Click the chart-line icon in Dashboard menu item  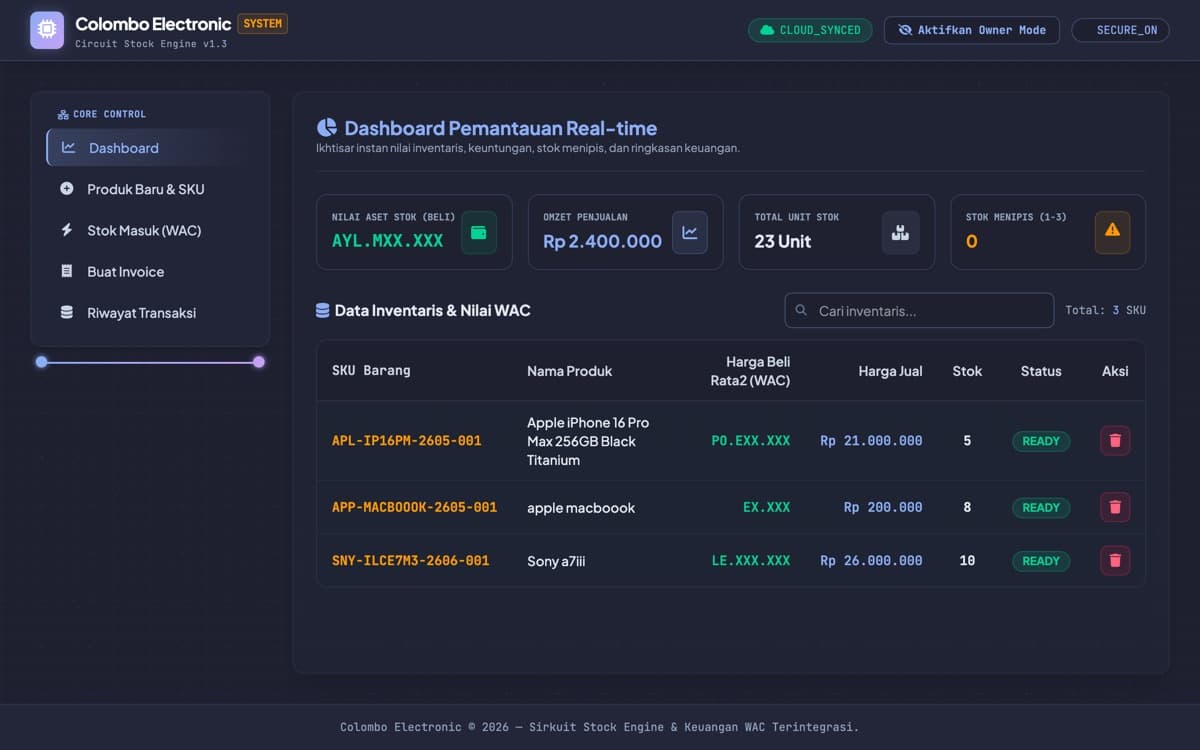pyautogui.click(x=69, y=148)
